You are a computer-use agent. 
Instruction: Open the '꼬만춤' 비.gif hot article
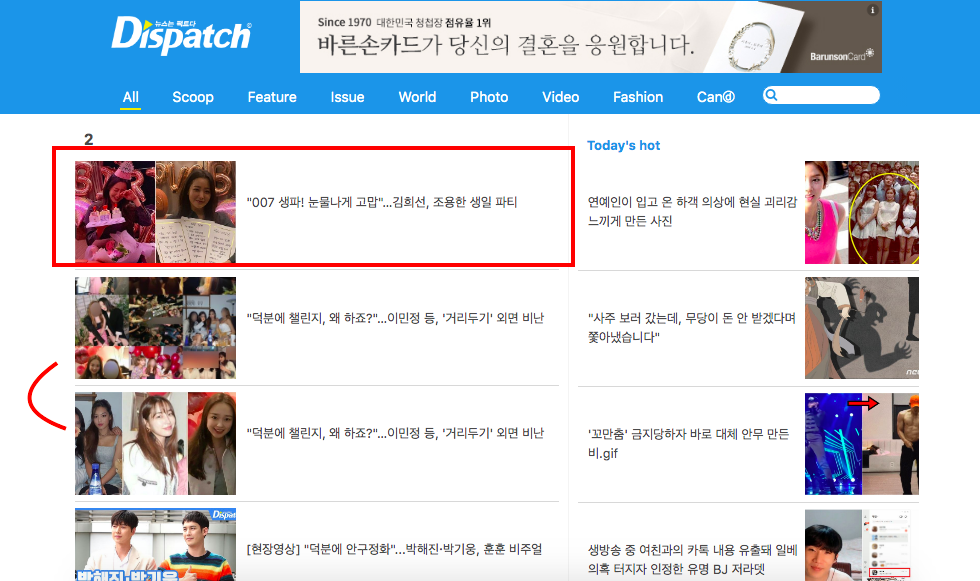tap(688, 444)
